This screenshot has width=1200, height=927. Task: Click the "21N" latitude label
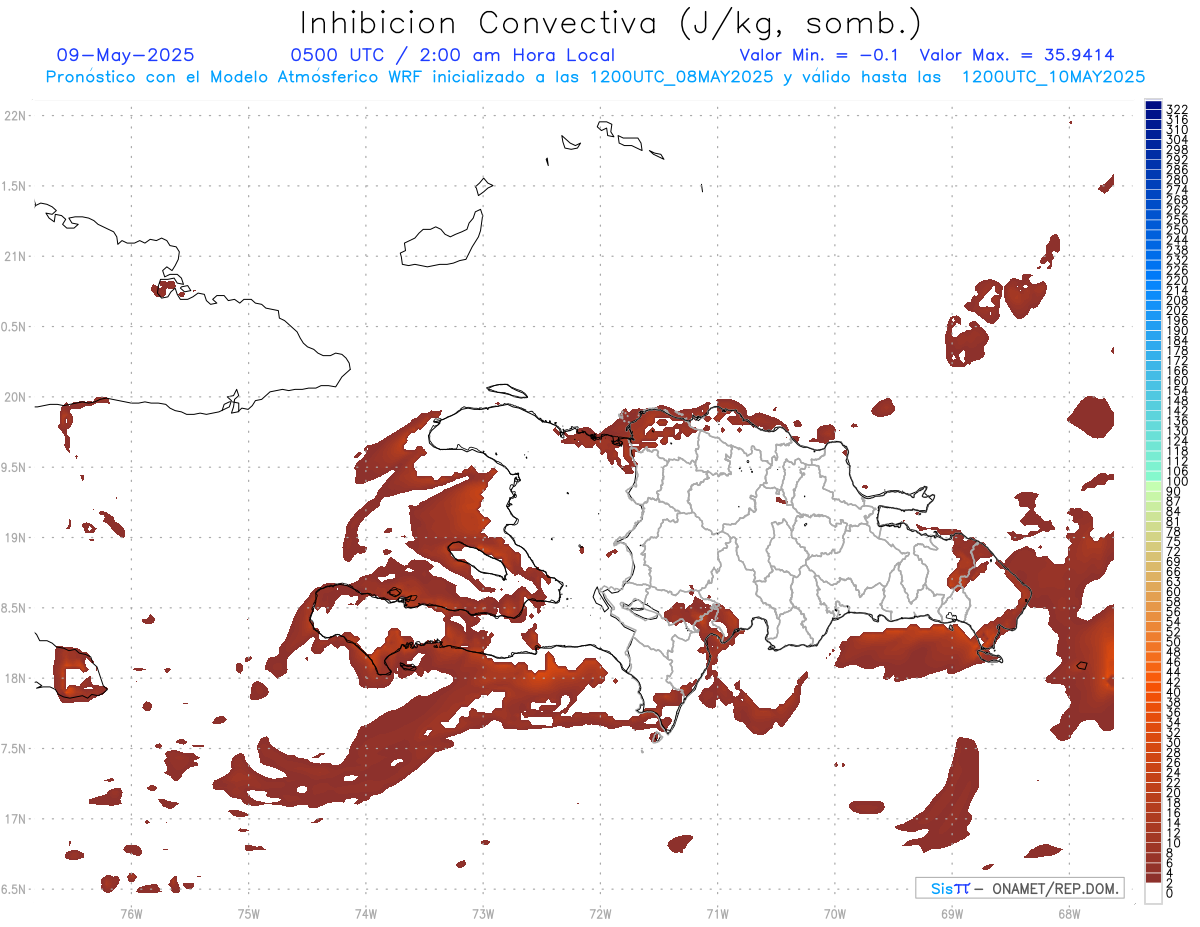14,257
